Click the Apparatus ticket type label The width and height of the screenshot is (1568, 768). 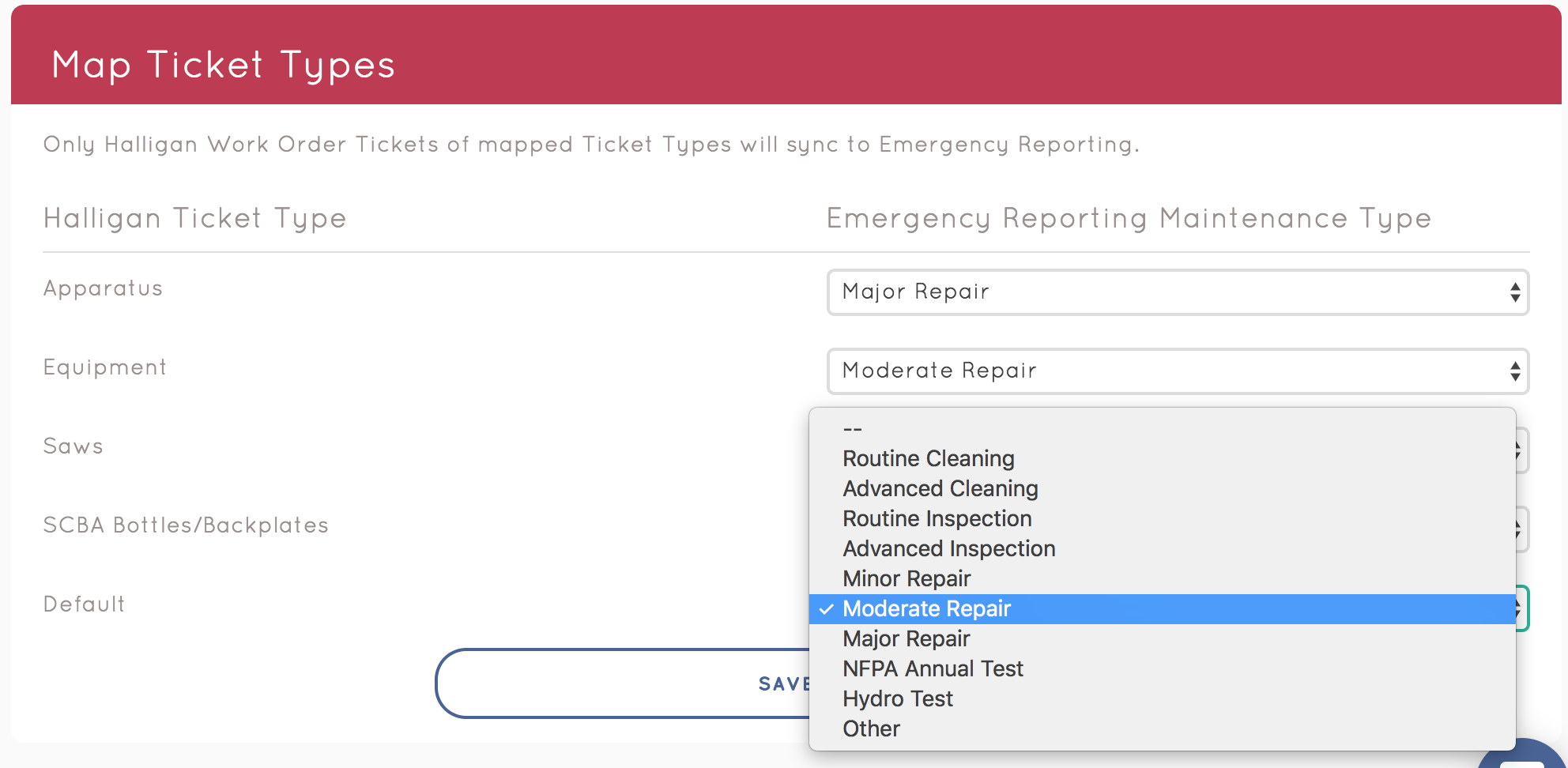103,288
